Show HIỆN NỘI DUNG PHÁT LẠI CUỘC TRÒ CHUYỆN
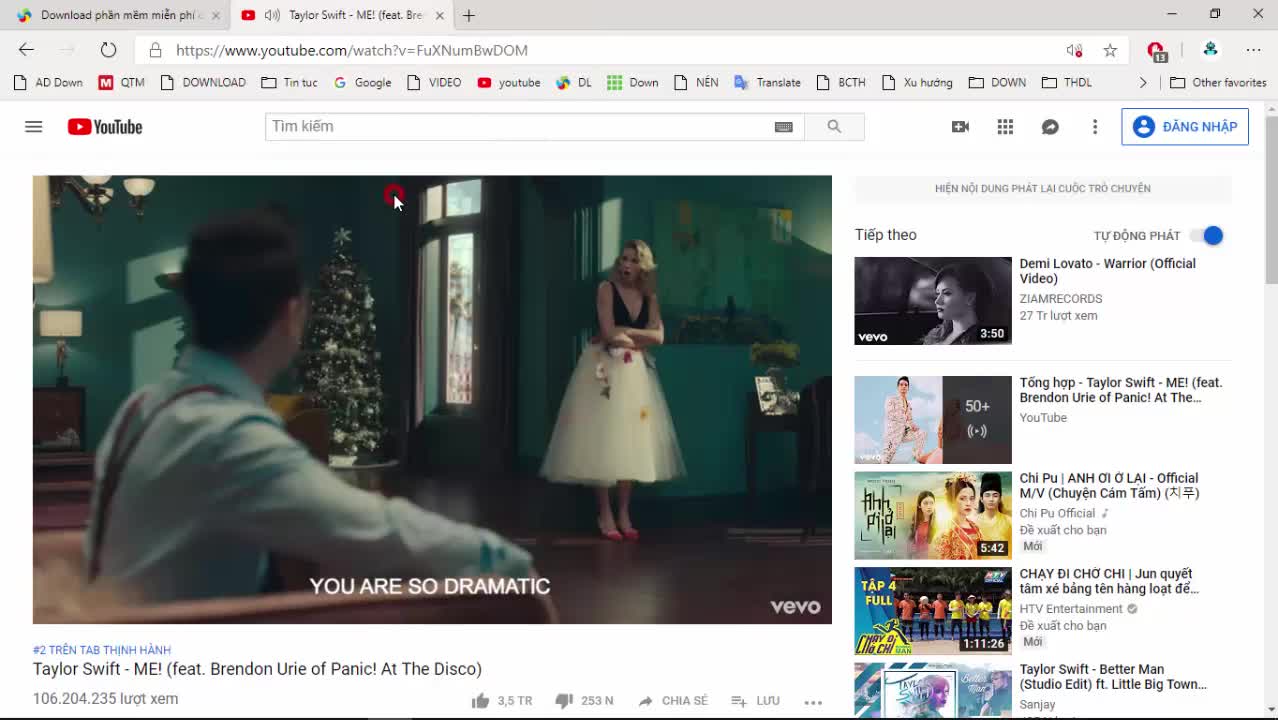 pyautogui.click(x=1043, y=189)
